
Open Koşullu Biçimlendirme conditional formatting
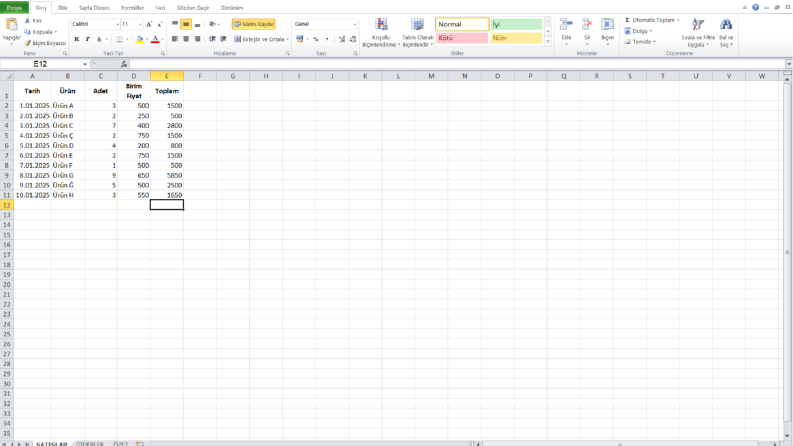point(381,33)
